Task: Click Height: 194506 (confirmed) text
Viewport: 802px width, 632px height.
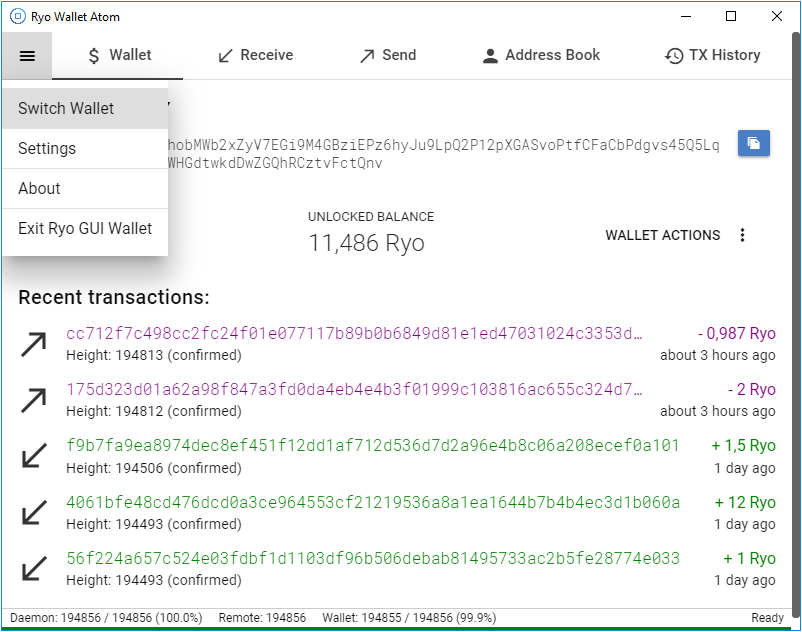Action: pyautogui.click(x=154, y=468)
